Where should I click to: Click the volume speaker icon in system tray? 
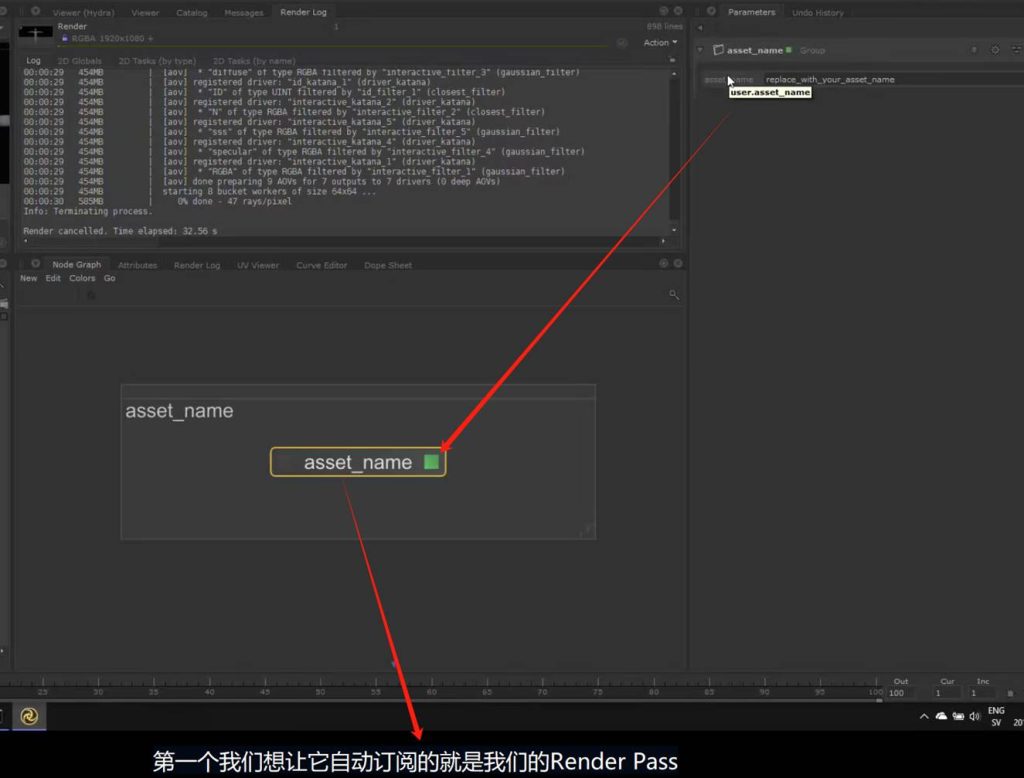[975, 716]
